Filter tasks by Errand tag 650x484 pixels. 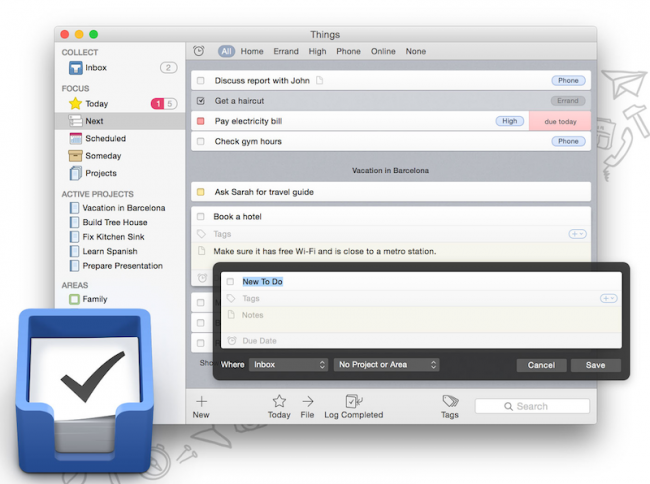pos(286,51)
